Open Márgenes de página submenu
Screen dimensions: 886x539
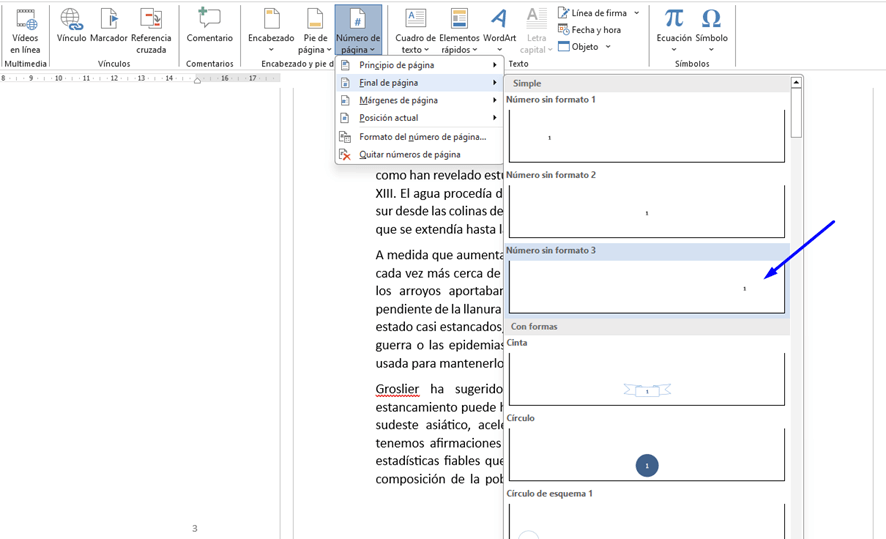point(398,100)
